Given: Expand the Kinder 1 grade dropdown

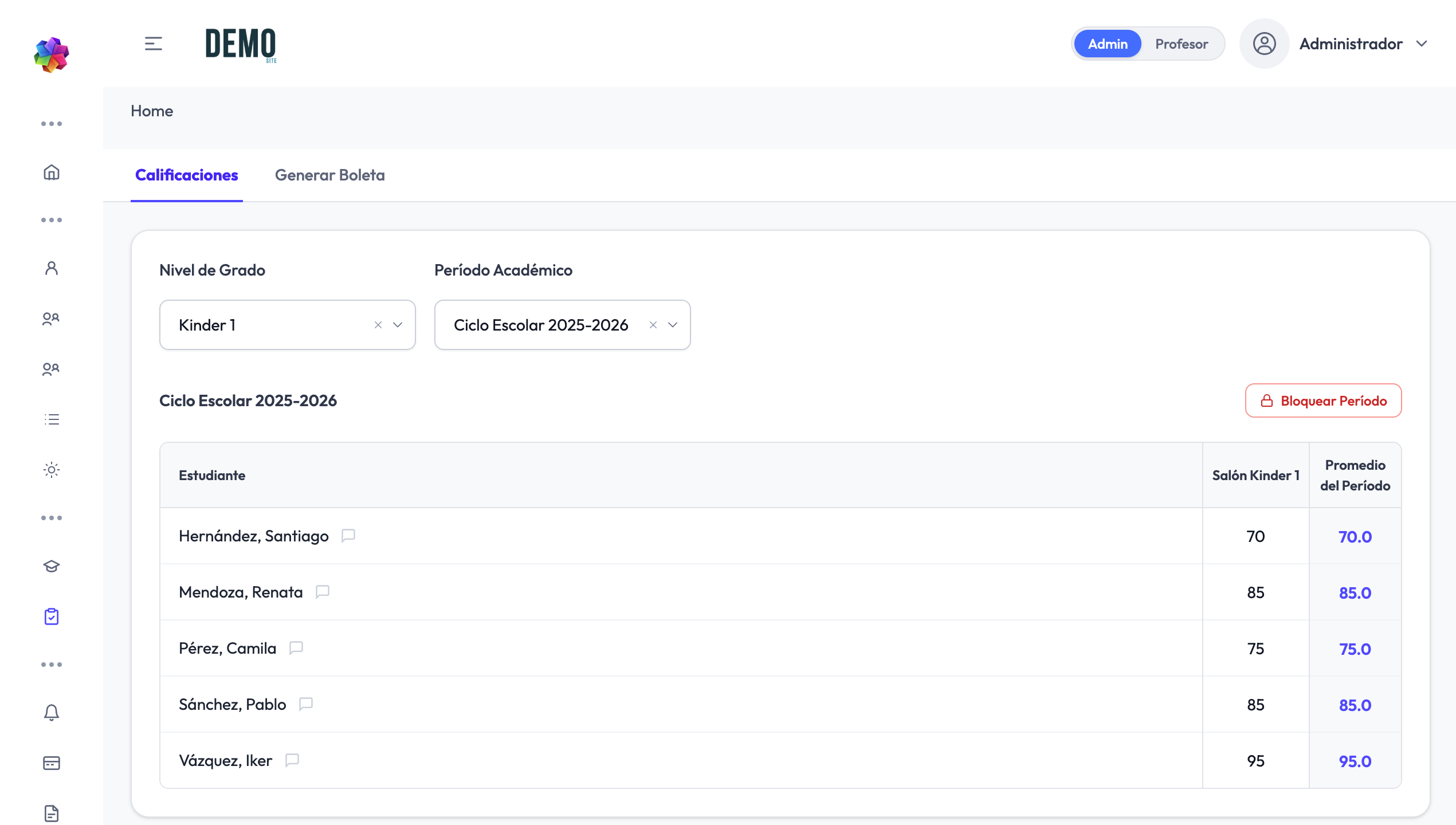Looking at the screenshot, I should tap(398, 325).
